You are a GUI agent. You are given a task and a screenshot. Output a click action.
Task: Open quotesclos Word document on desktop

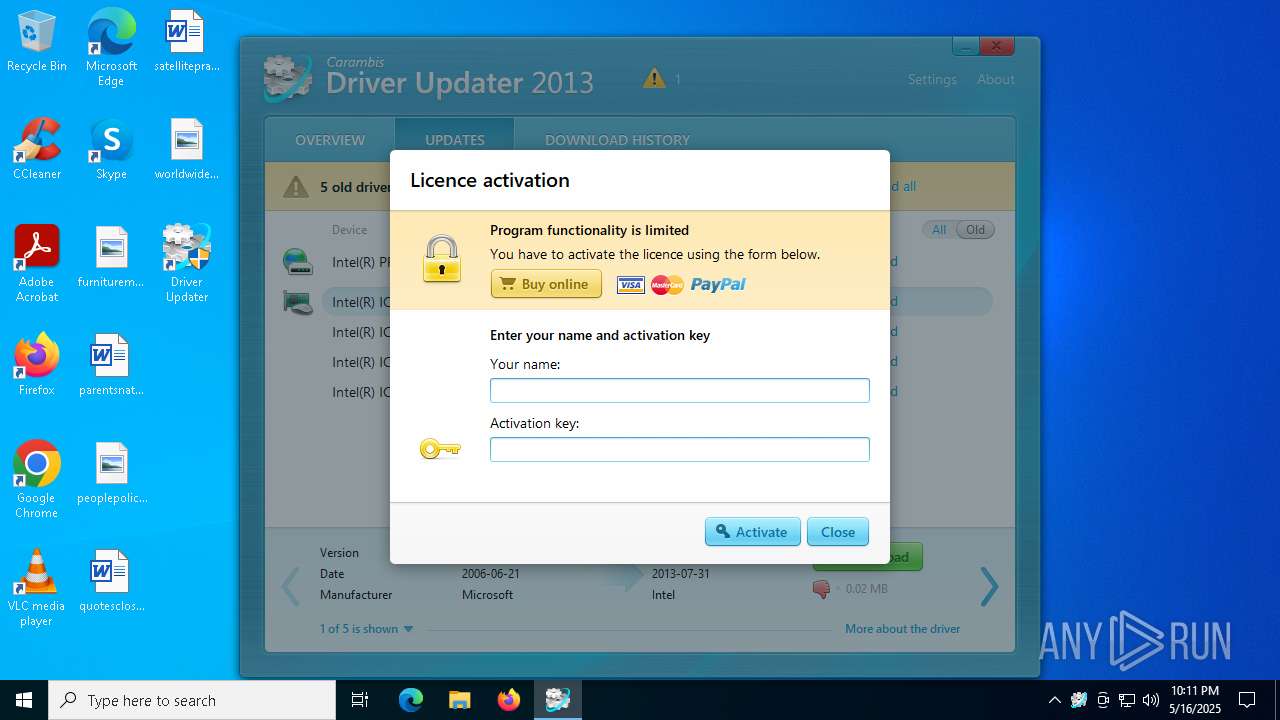pyautogui.click(x=111, y=581)
